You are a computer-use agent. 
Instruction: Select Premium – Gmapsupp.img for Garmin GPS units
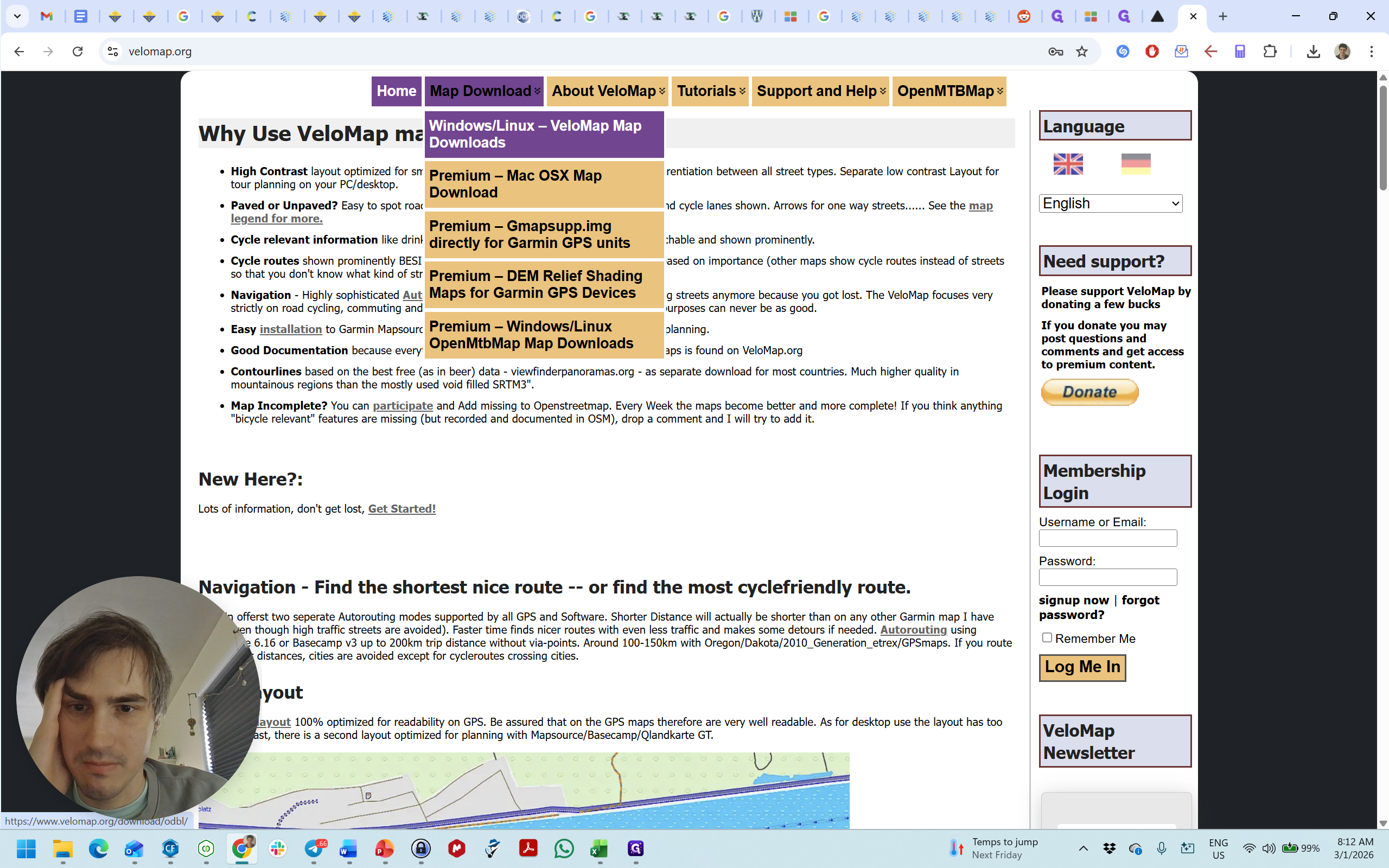(x=544, y=234)
